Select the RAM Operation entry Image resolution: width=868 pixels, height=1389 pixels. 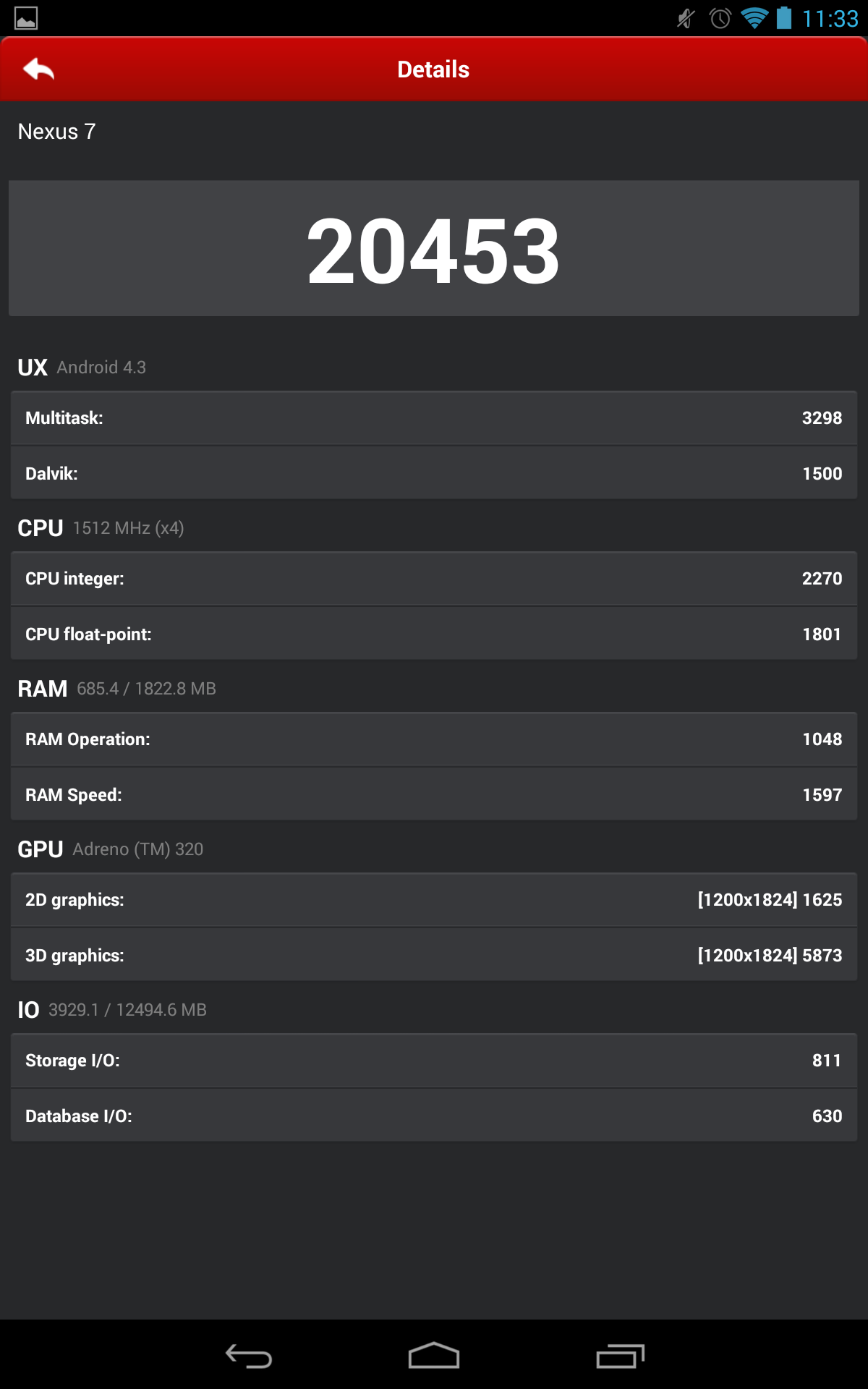tap(434, 739)
